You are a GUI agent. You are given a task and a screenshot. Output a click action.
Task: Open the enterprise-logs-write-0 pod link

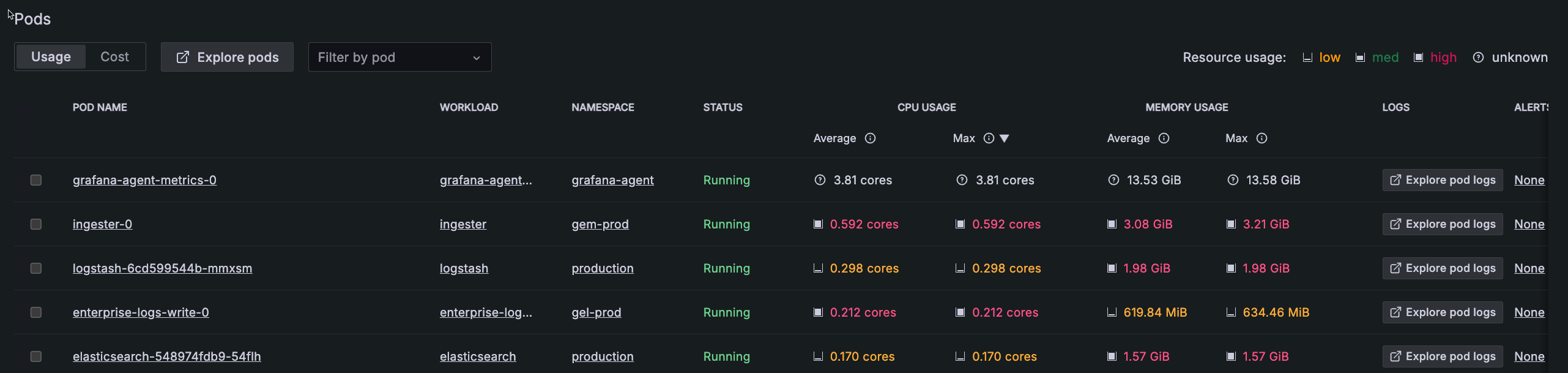tap(141, 312)
